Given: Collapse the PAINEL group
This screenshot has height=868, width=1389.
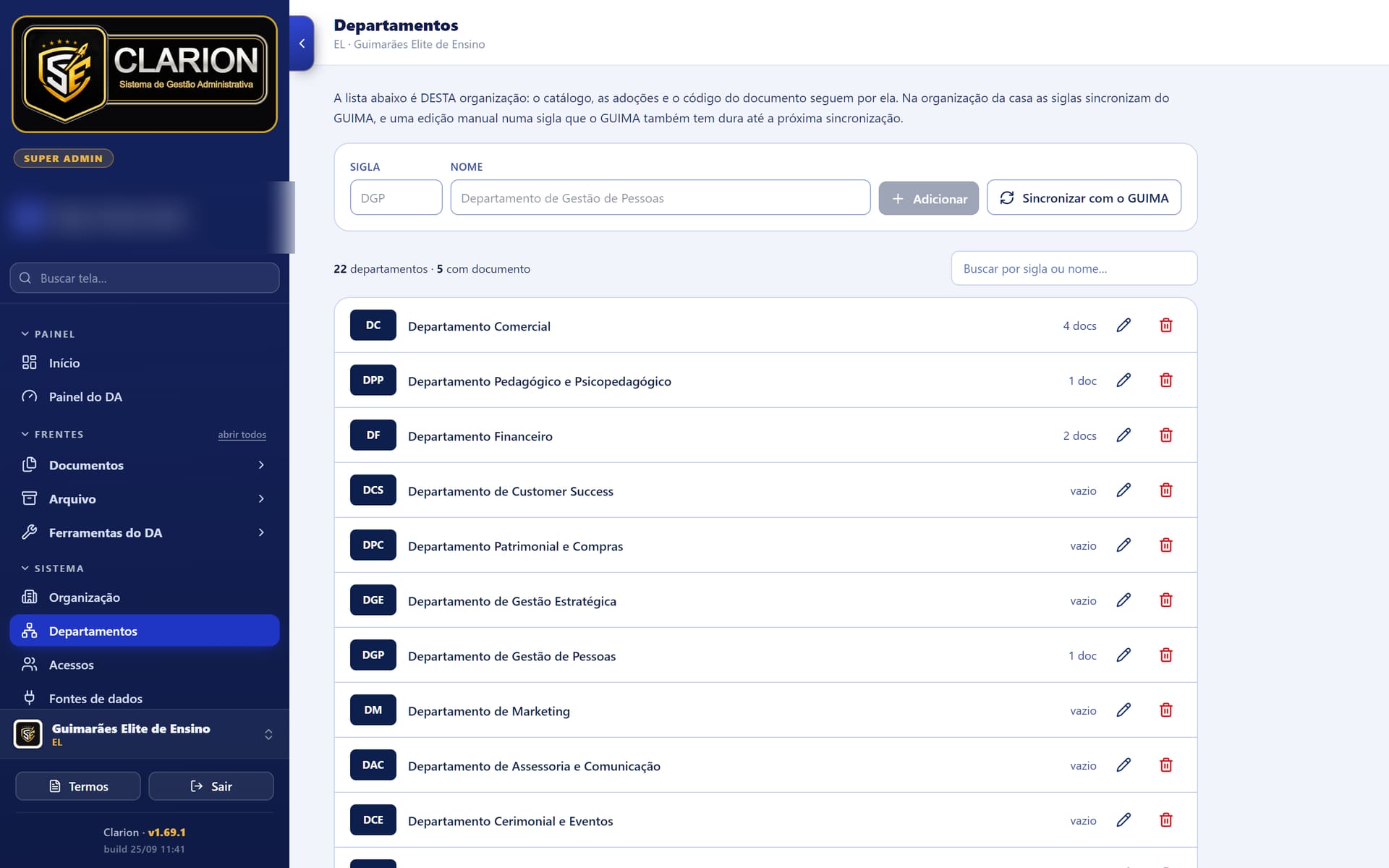Looking at the screenshot, I should pos(48,334).
